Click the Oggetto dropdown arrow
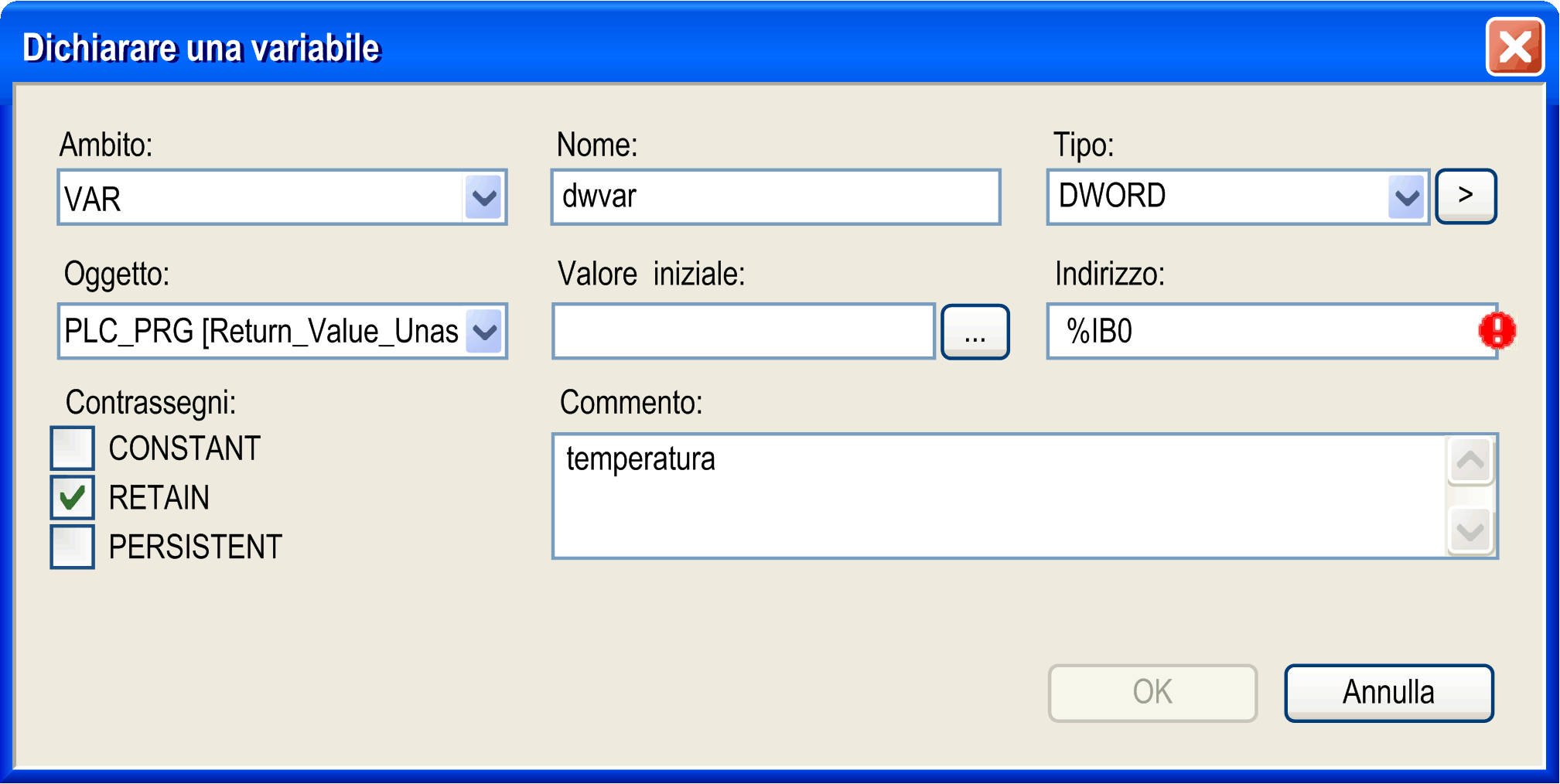This screenshot has width=1560, height=784. (x=485, y=331)
